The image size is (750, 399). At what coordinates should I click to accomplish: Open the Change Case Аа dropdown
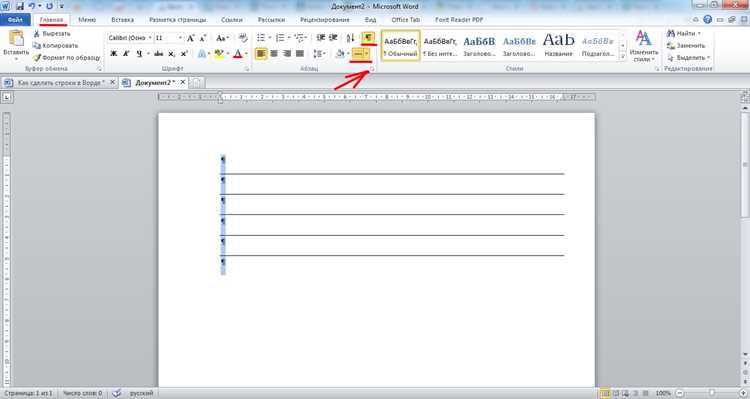click(x=222, y=38)
